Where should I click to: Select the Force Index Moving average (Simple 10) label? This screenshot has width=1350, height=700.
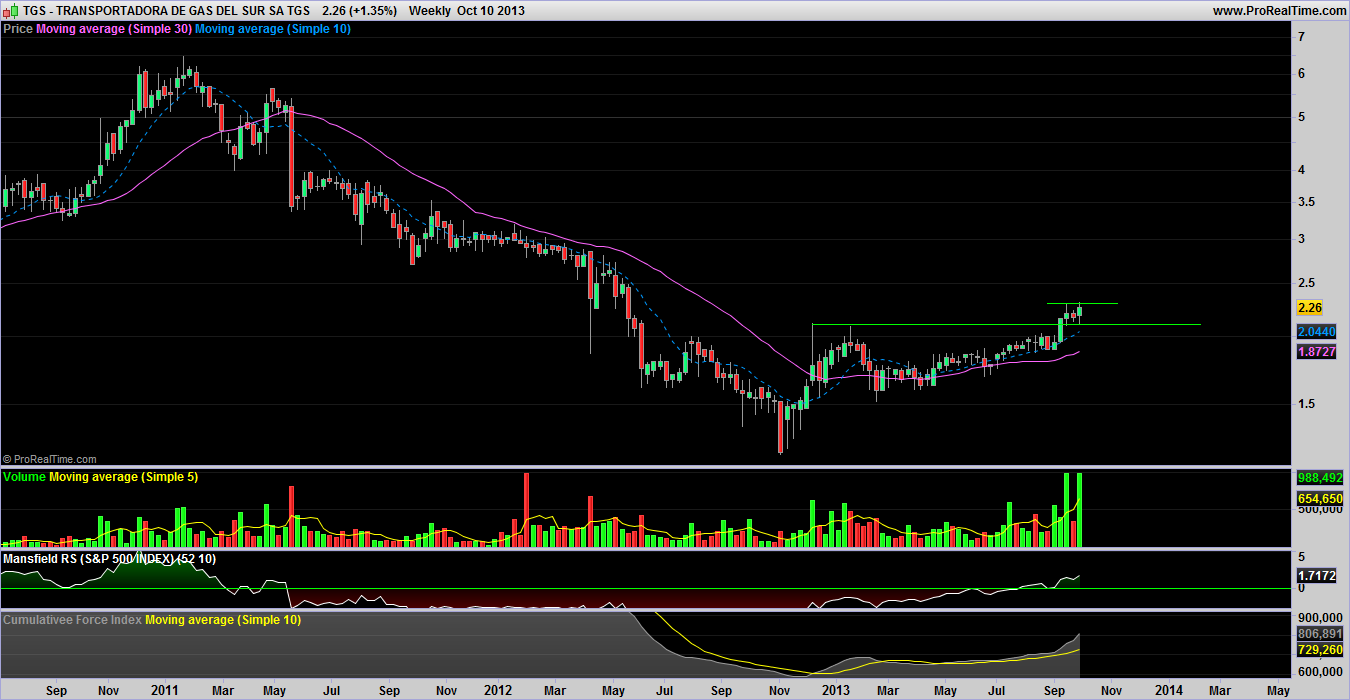point(223,620)
